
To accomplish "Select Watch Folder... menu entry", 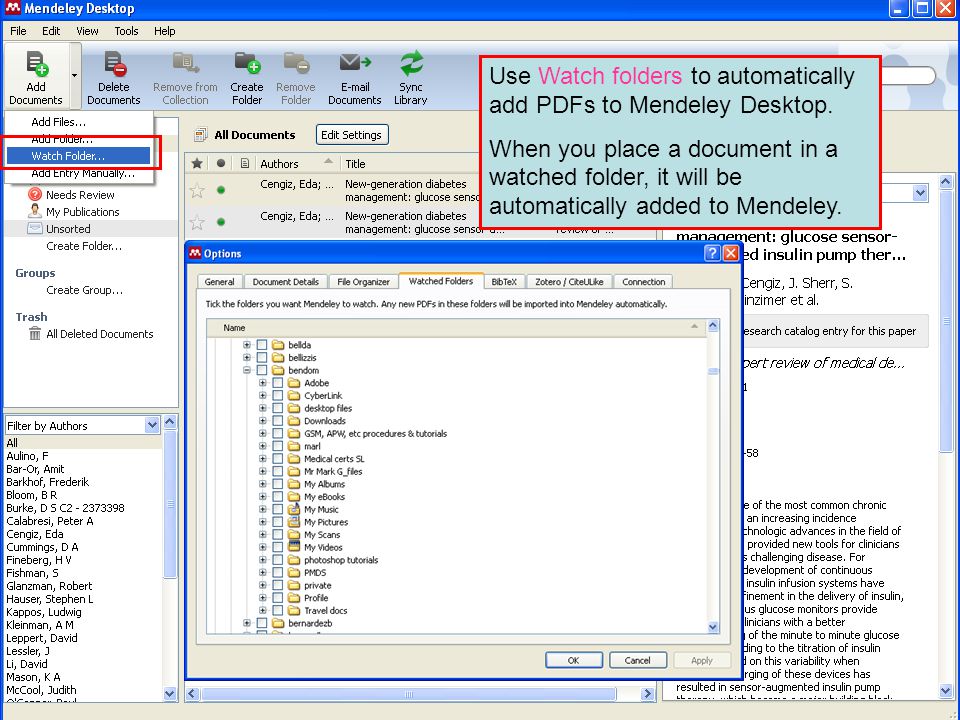I will (x=78, y=156).
